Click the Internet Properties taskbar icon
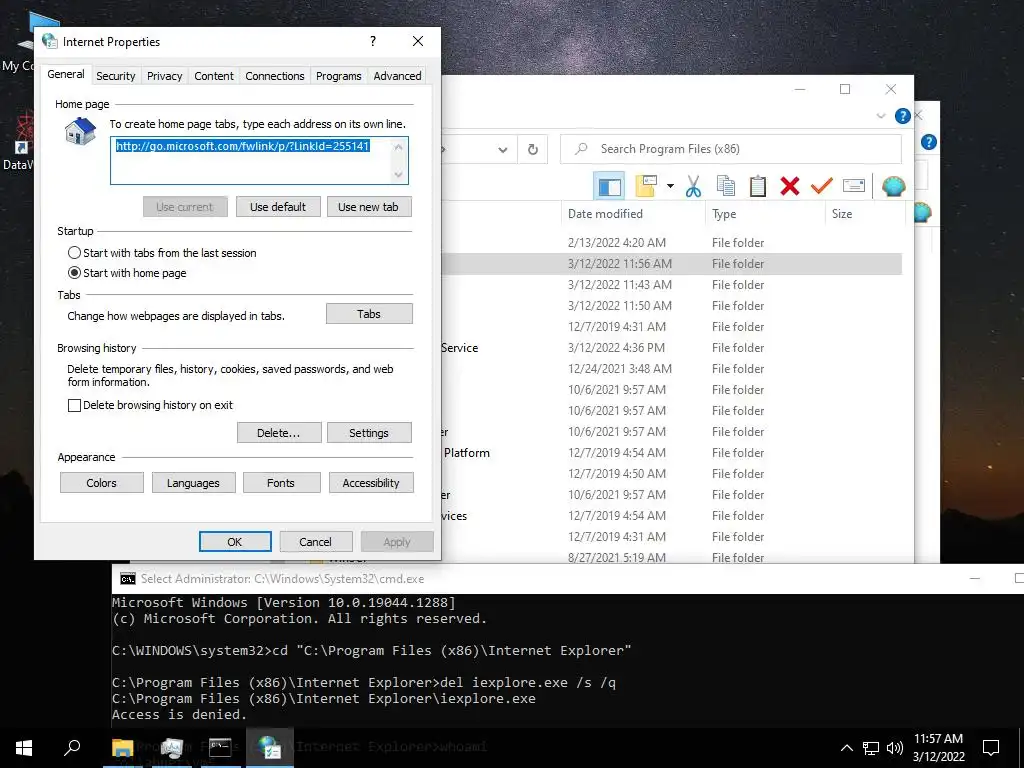 [269, 748]
